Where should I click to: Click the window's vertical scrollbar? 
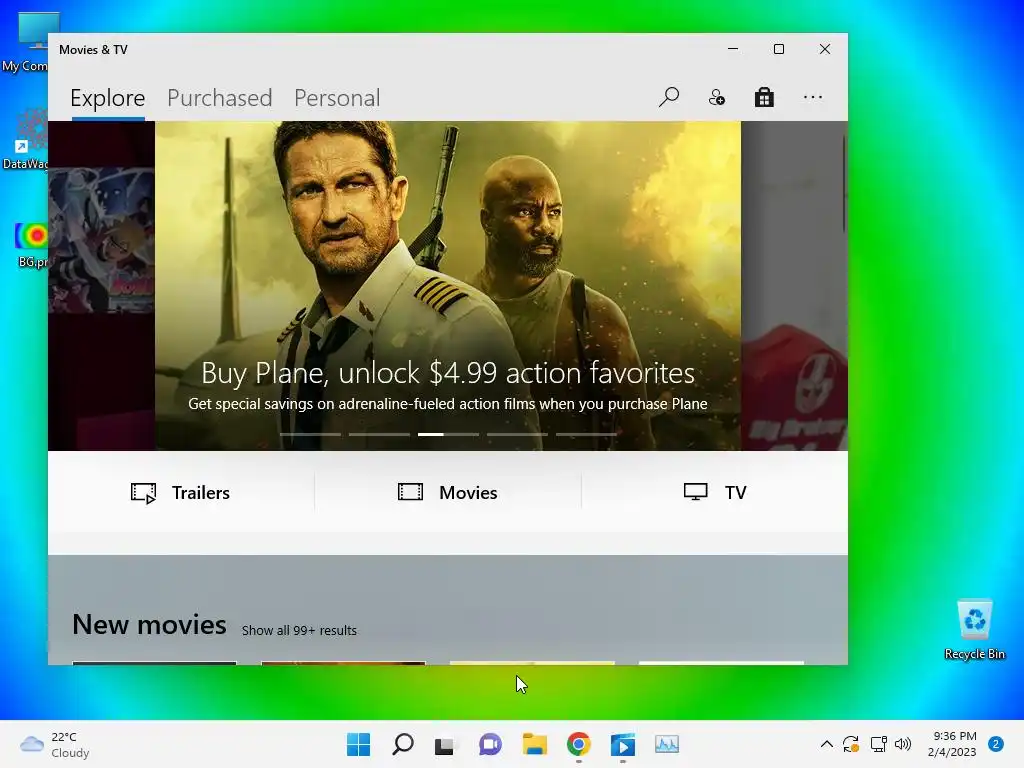844,184
